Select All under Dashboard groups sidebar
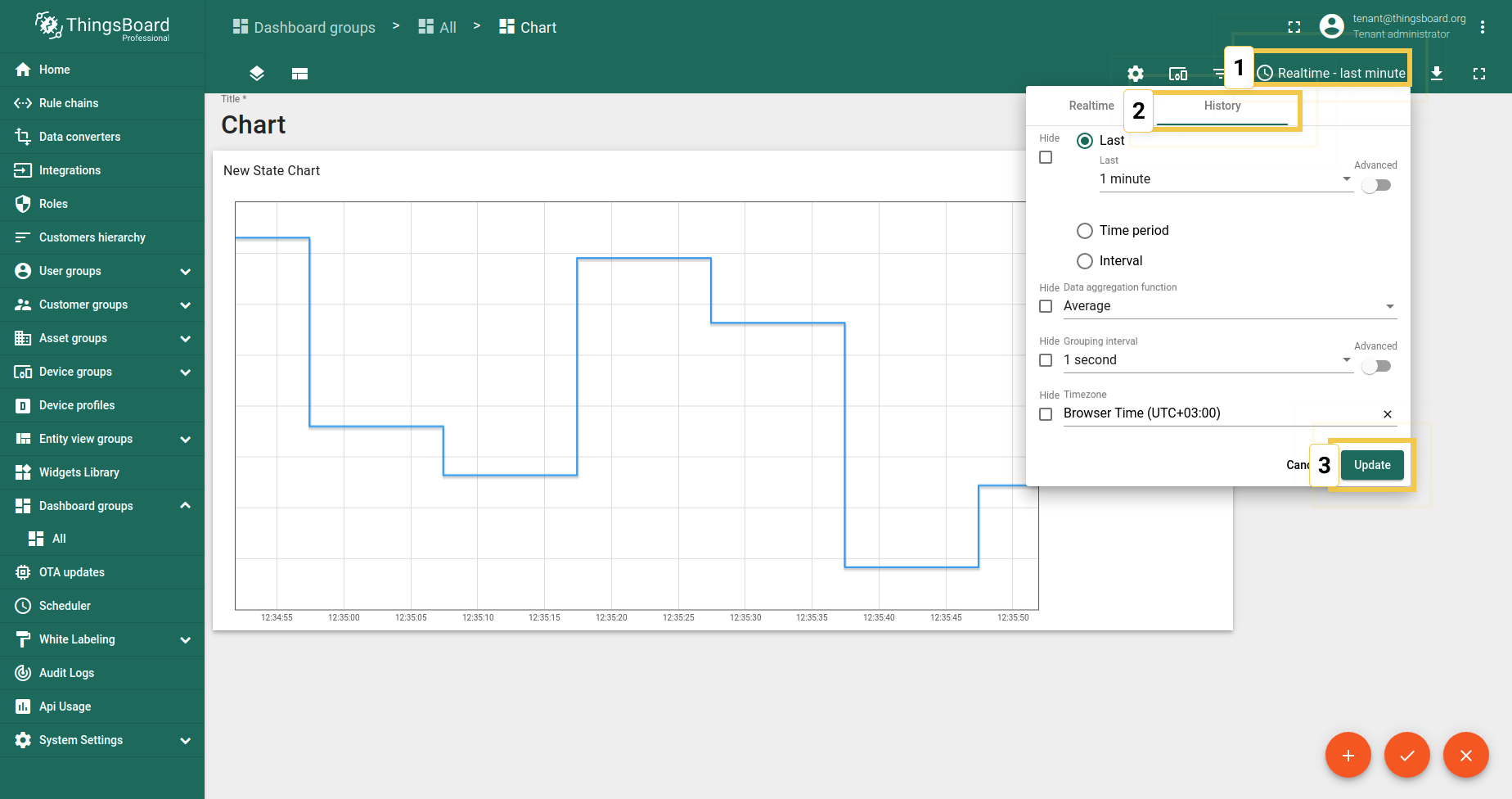The height and width of the screenshot is (799, 1512). point(102,539)
